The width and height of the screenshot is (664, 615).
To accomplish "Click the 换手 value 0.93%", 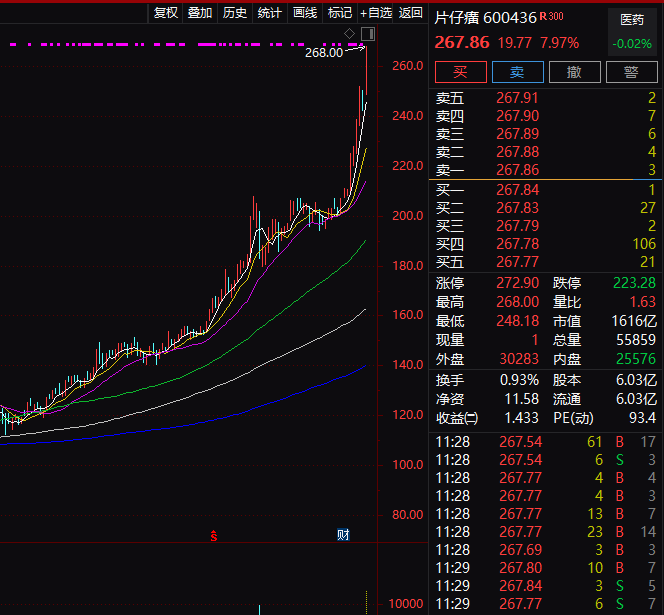I will (519, 380).
